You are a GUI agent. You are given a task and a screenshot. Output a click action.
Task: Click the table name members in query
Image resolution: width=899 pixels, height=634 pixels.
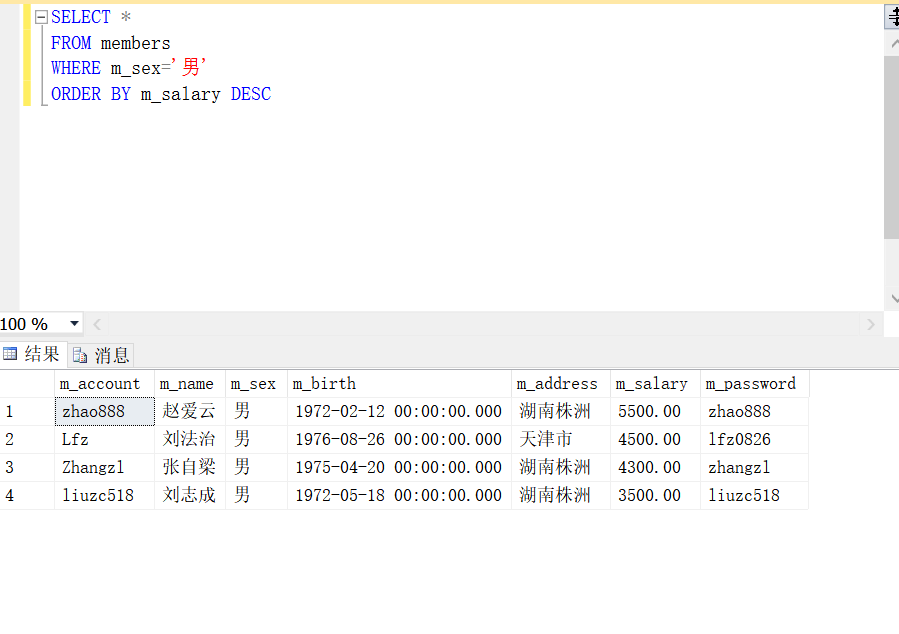click(135, 44)
